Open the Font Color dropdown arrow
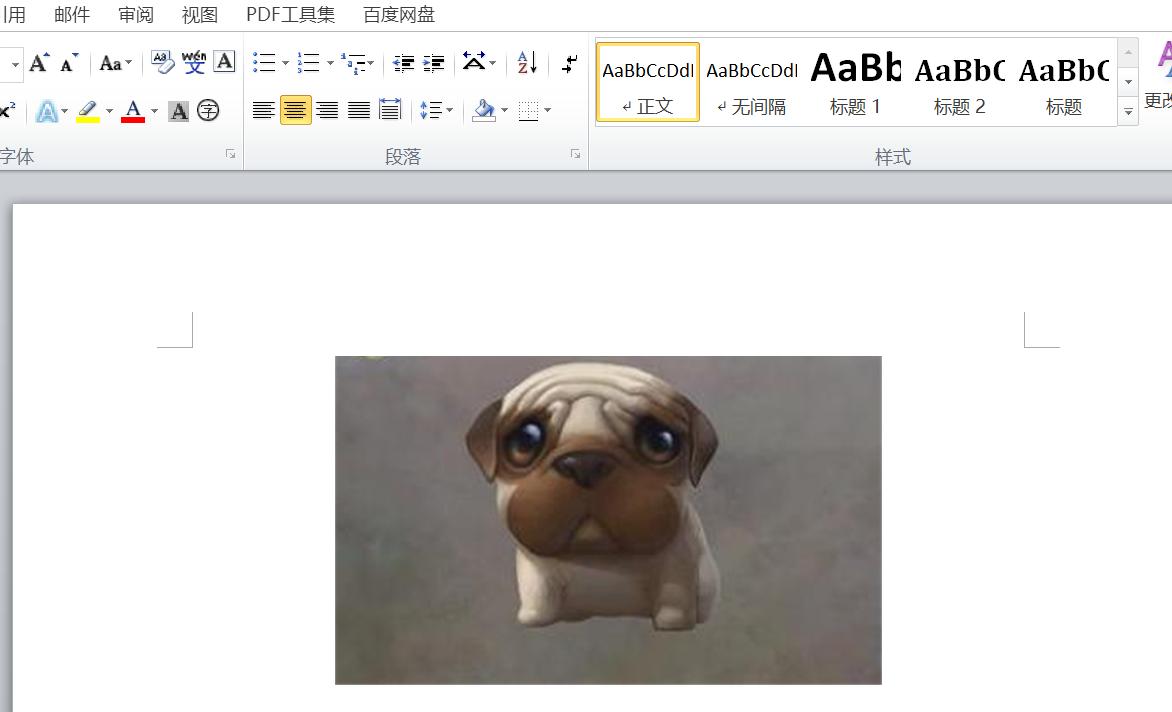Image resolution: width=1172 pixels, height=712 pixels. (x=155, y=110)
